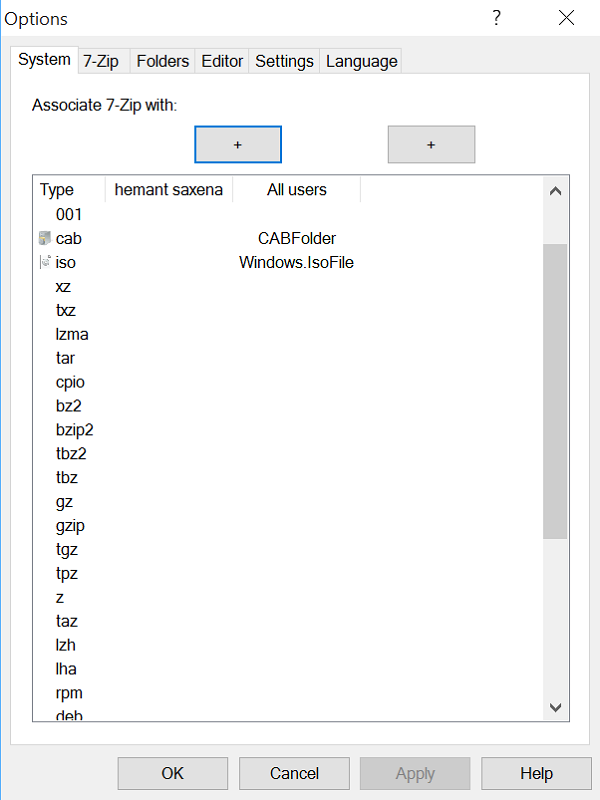Open the Folders tab
600x800 pixels.
tap(162, 61)
